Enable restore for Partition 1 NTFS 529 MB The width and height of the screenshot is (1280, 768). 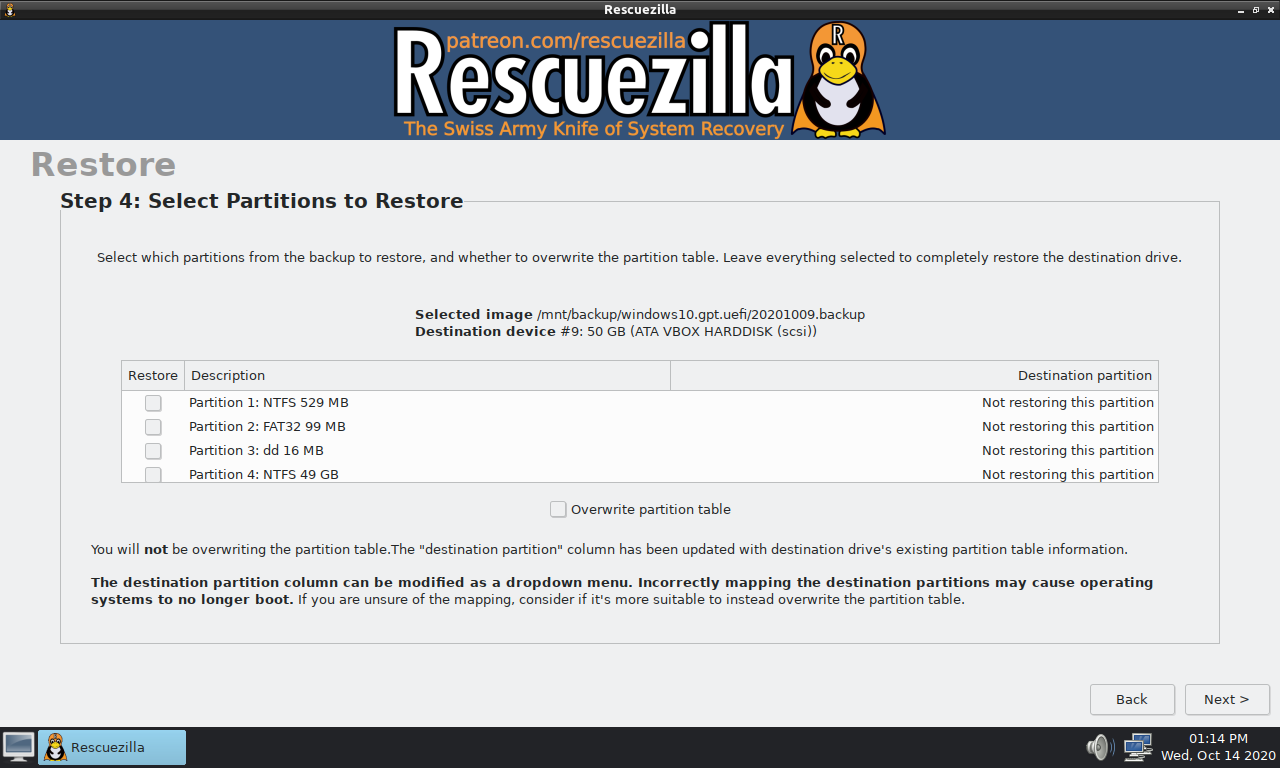point(153,403)
